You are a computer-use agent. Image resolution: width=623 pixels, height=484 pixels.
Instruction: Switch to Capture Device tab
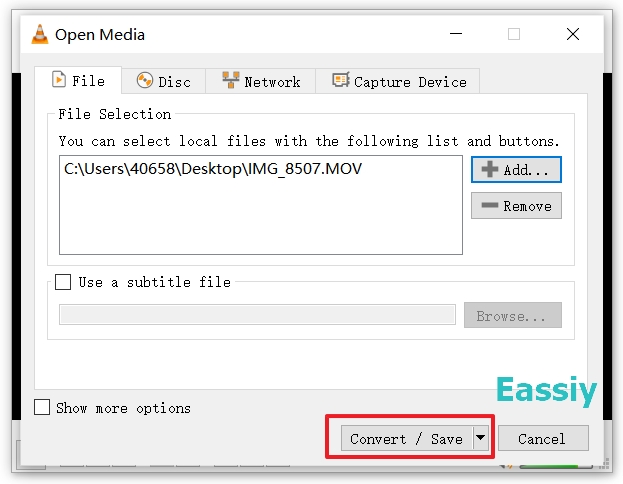(398, 81)
